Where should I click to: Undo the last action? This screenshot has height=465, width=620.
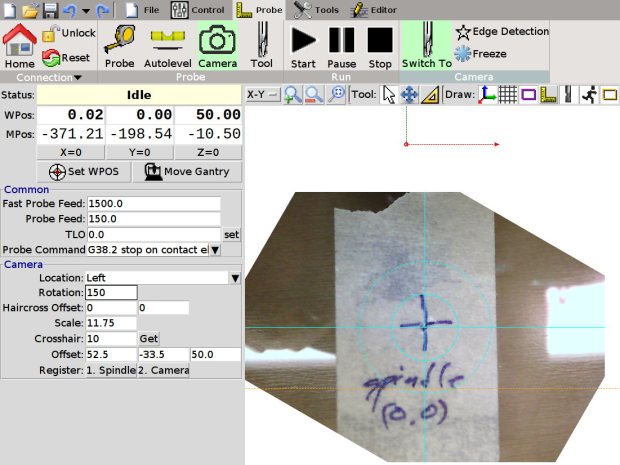click(x=70, y=10)
